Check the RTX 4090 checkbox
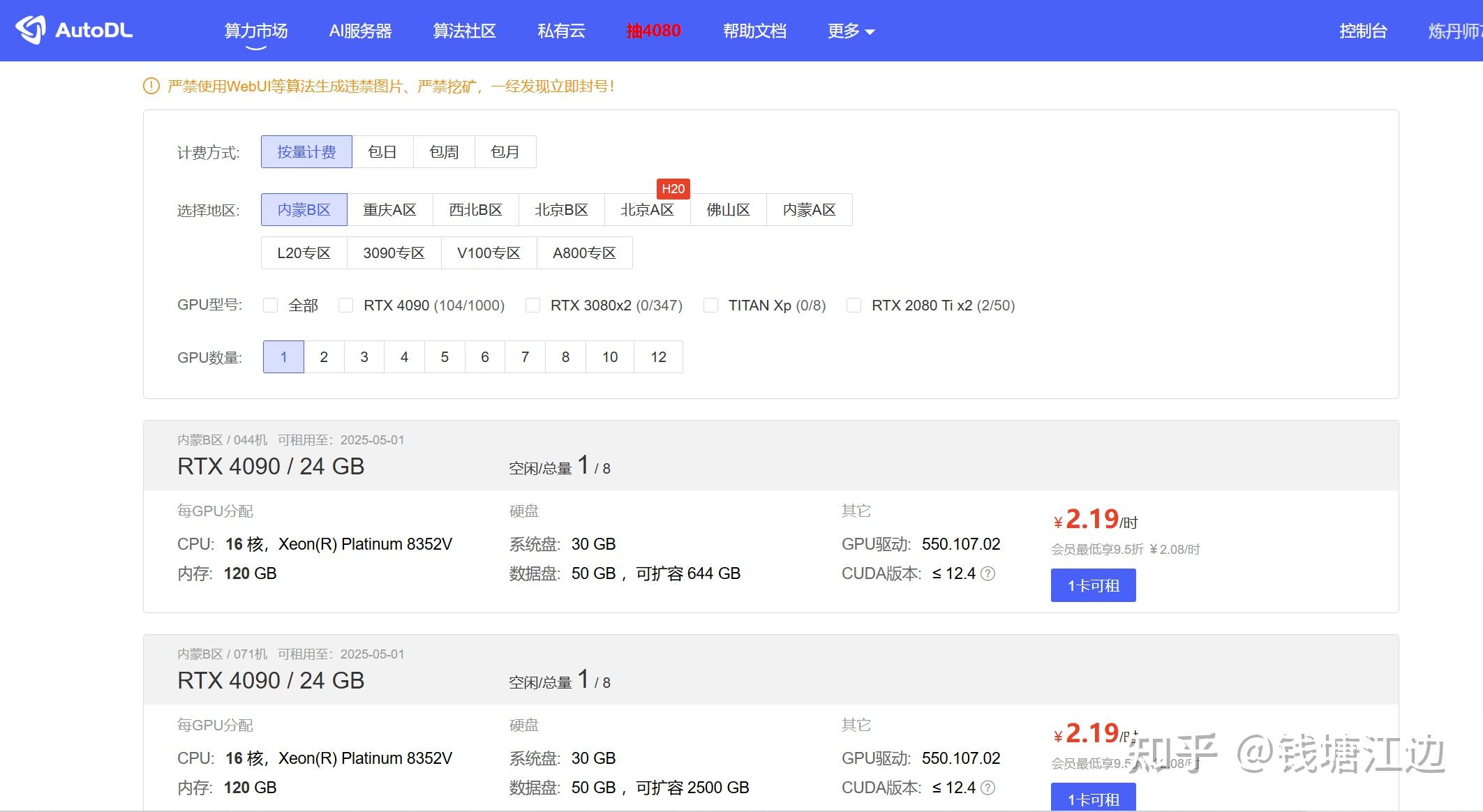This screenshot has width=1483, height=812. pos(345,306)
